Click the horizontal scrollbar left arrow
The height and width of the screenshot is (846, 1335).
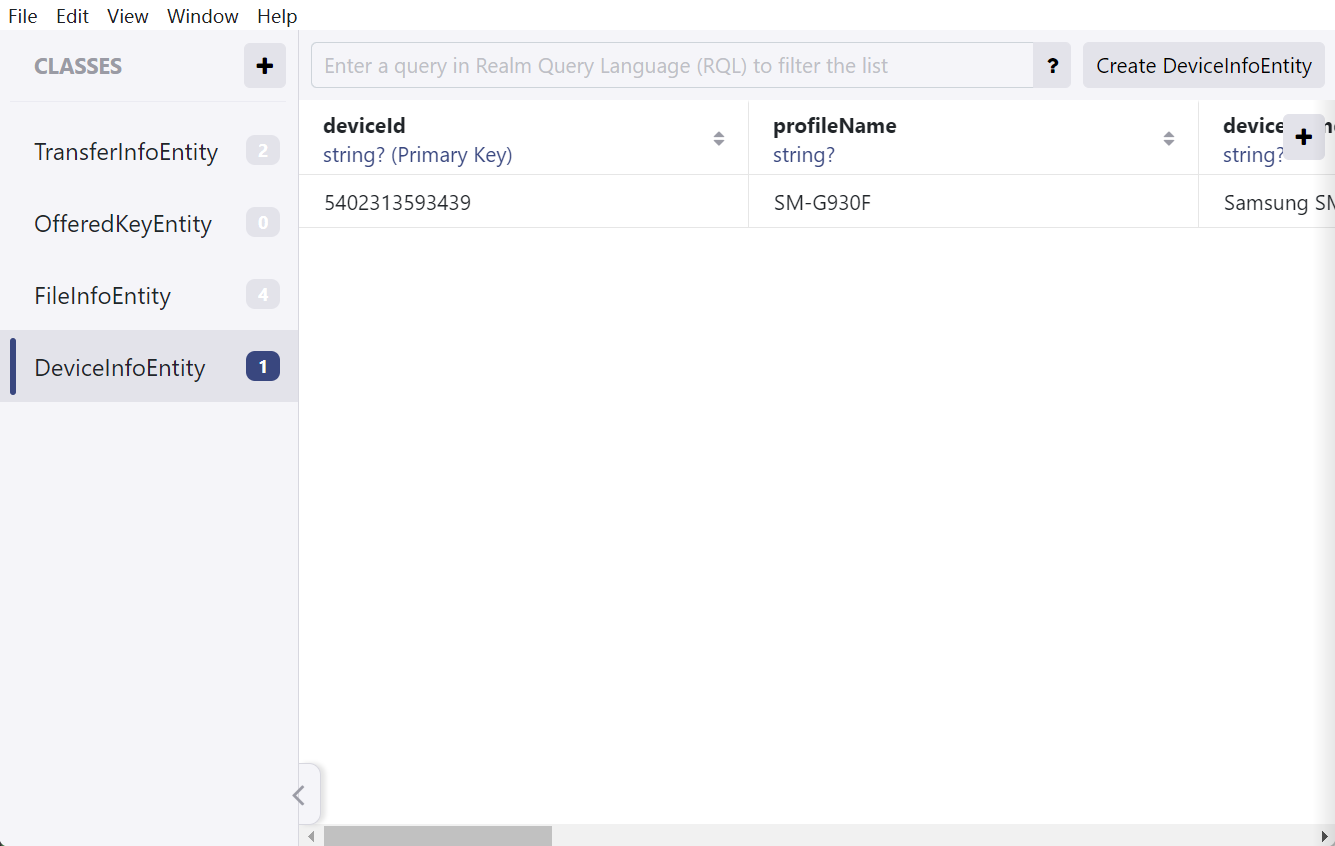click(x=311, y=835)
